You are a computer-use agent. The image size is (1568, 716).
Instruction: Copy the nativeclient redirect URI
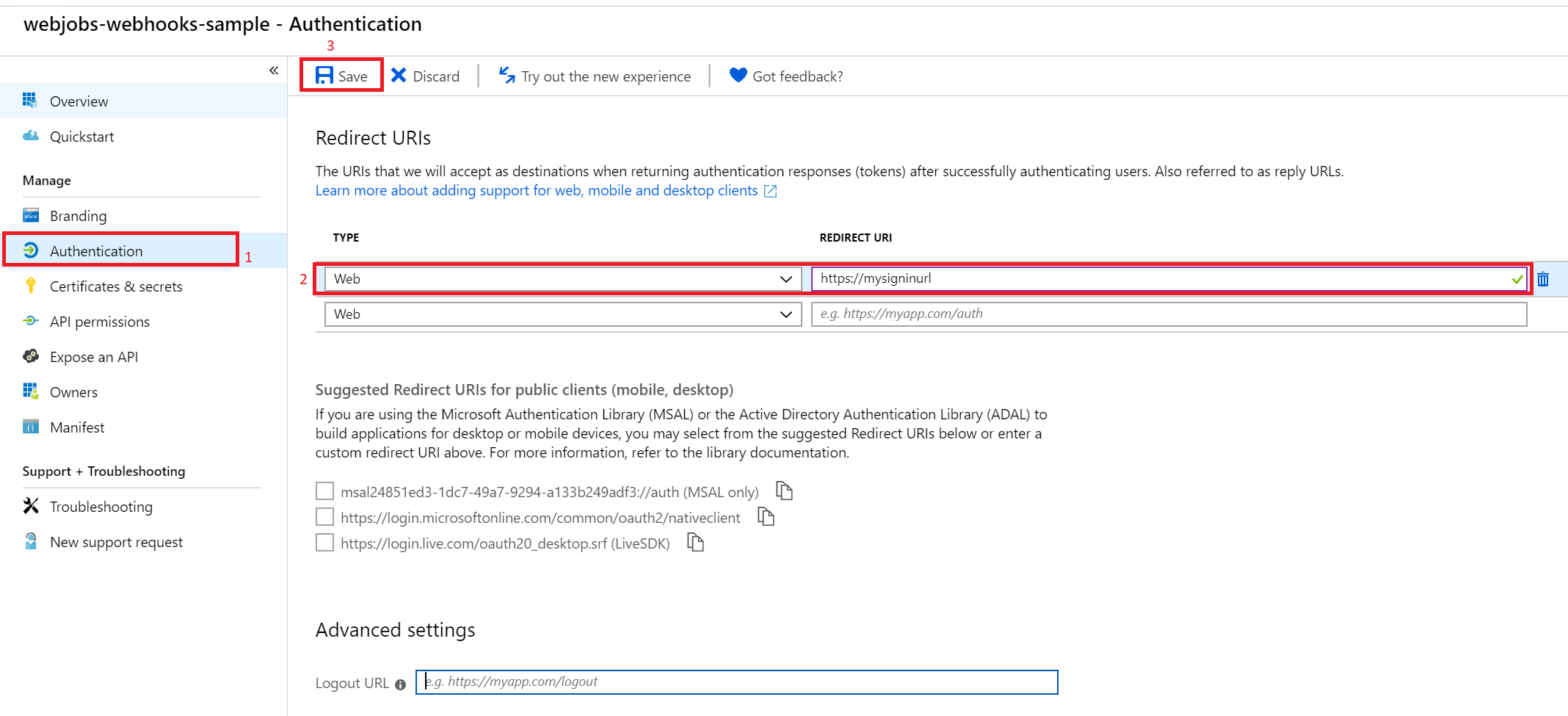tap(766, 516)
